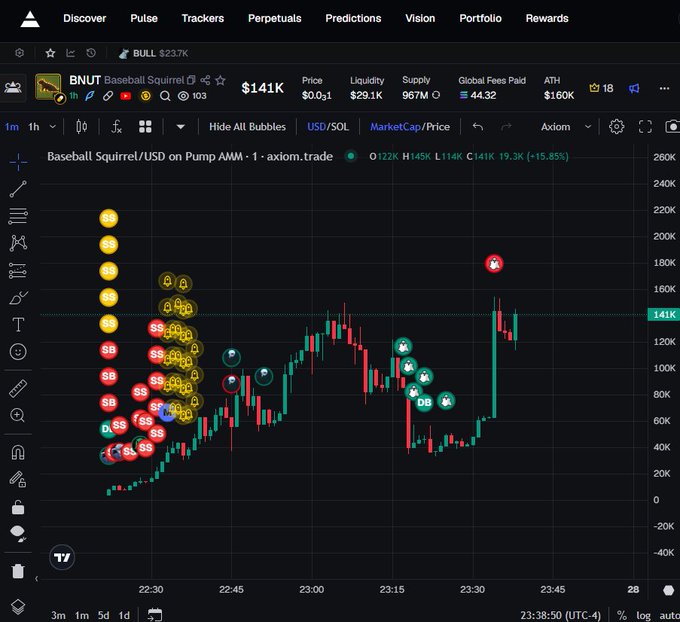Open chart settings gear
The width and height of the screenshot is (680, 622).
pos(616,127)
